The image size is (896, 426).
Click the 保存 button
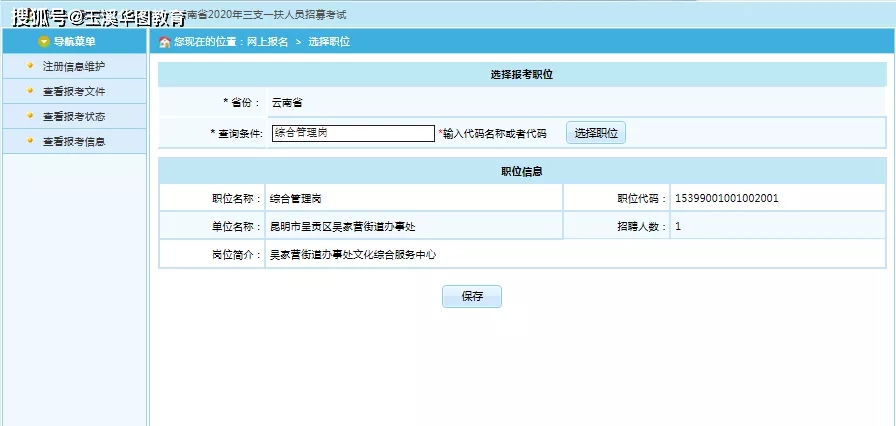(472, 296)
